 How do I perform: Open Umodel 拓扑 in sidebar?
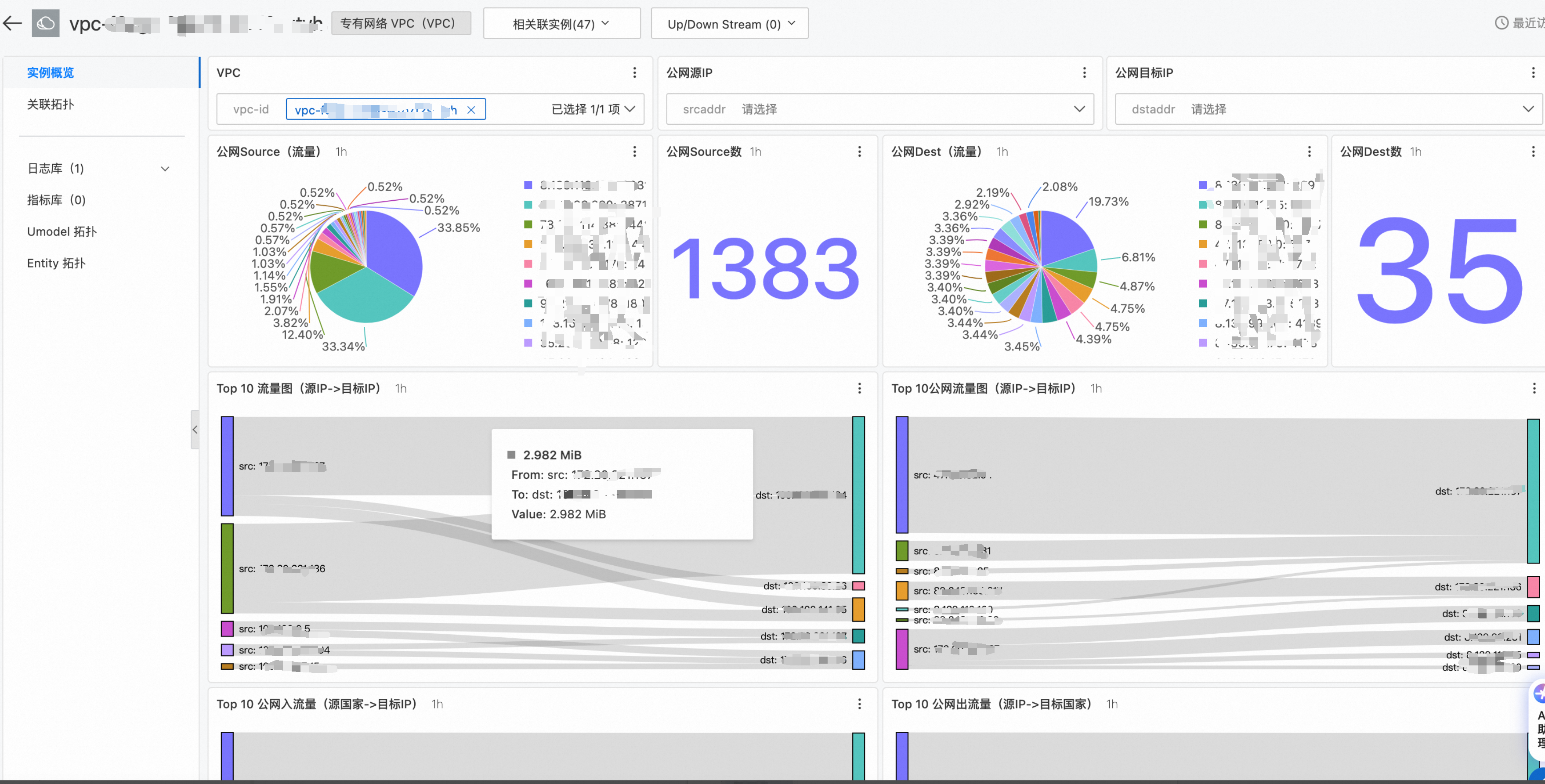point(62,231)
